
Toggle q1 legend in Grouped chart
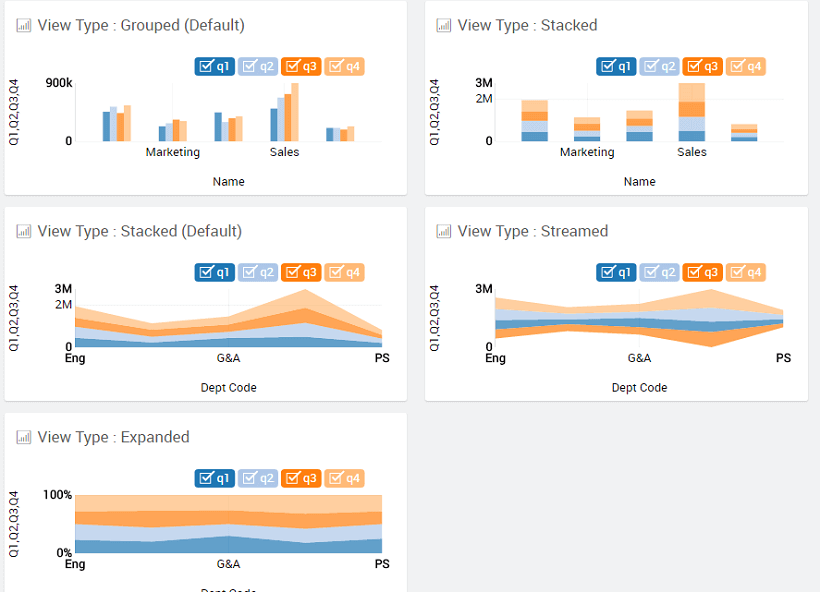(215, 67)
